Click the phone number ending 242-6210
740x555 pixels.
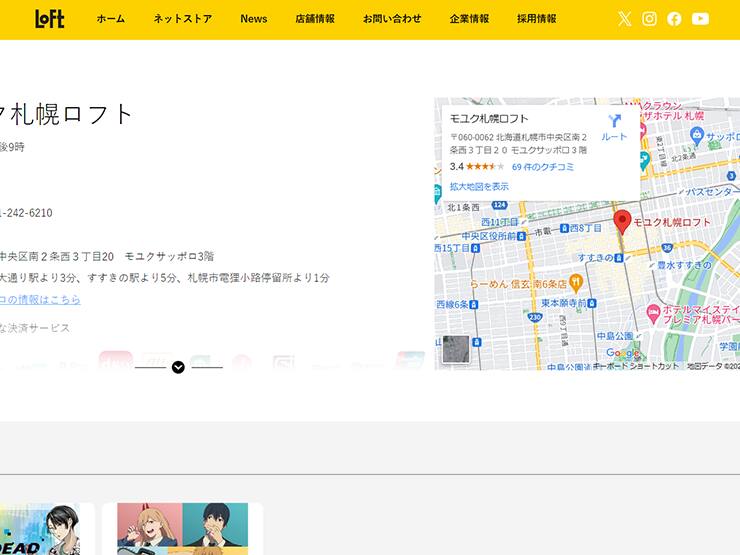coord(26,213)
